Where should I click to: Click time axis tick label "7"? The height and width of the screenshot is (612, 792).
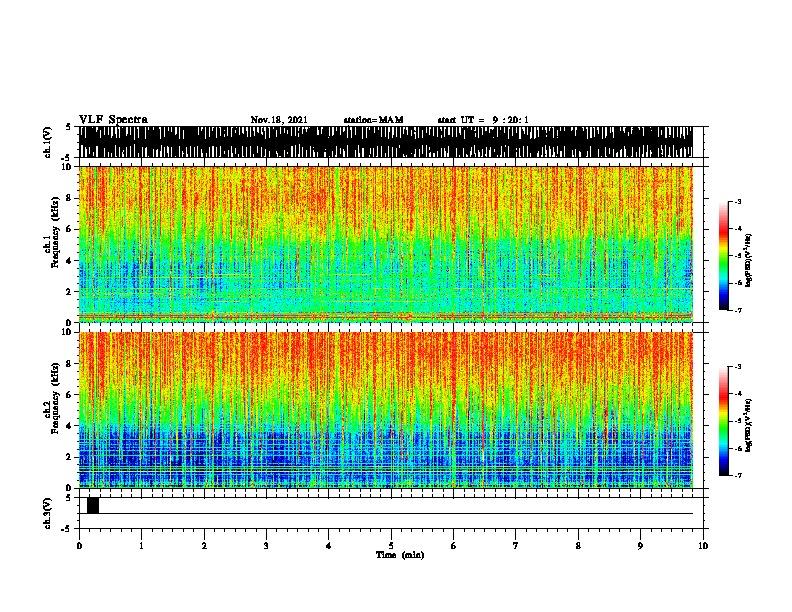pos(516,546)
